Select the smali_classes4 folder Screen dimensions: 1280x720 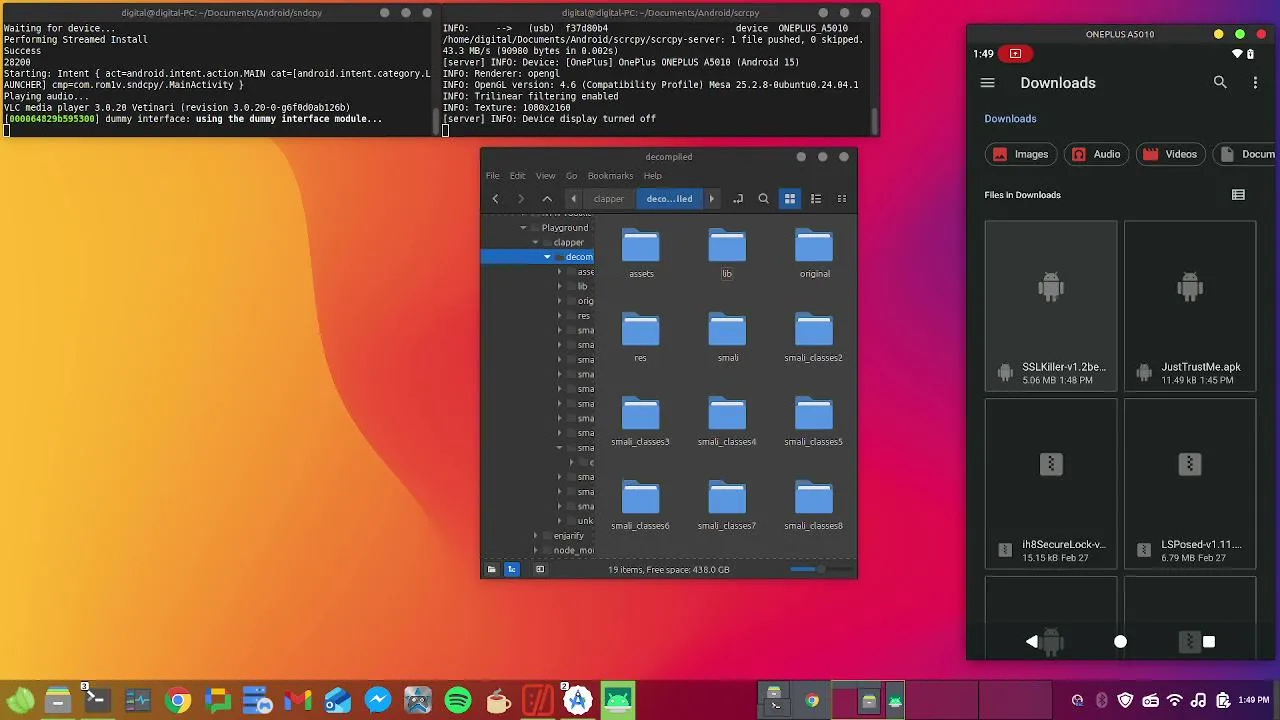click(727, 422)
